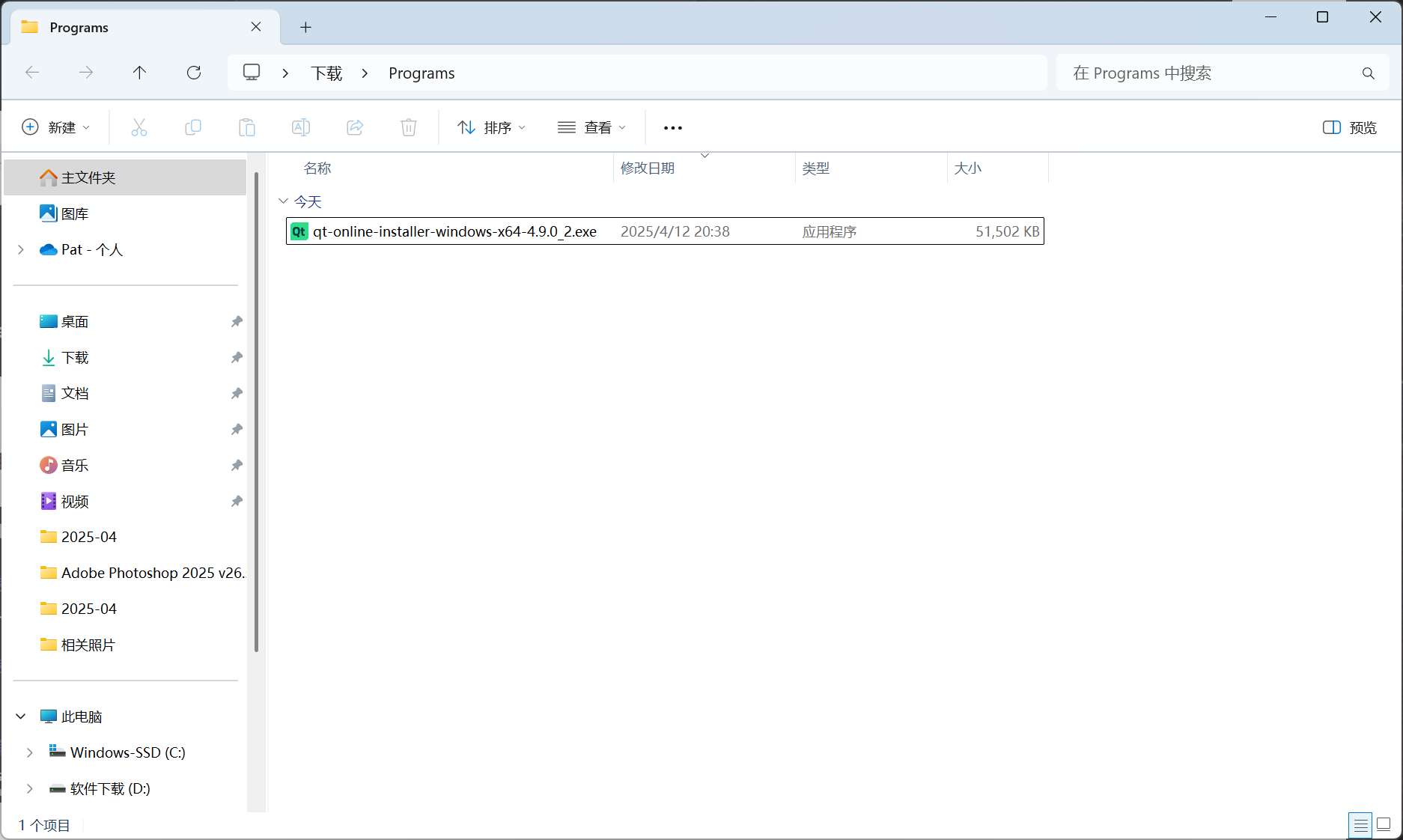Click the 应用程序 type cell
Image resolution: width=1403 pixels, height=840 pixels.
click(x=829, y=231)
